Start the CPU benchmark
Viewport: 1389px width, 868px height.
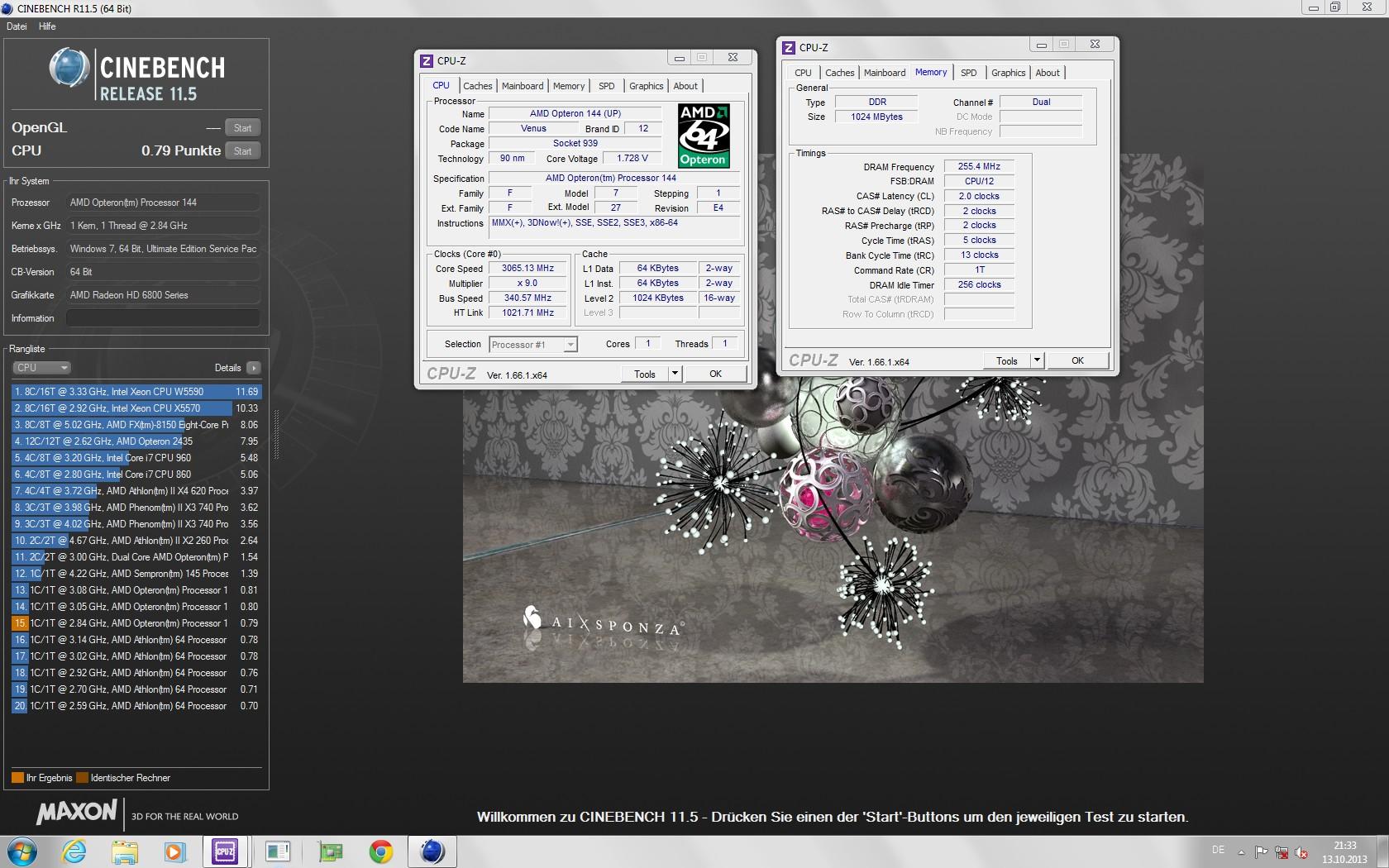[x=243, y=151]
